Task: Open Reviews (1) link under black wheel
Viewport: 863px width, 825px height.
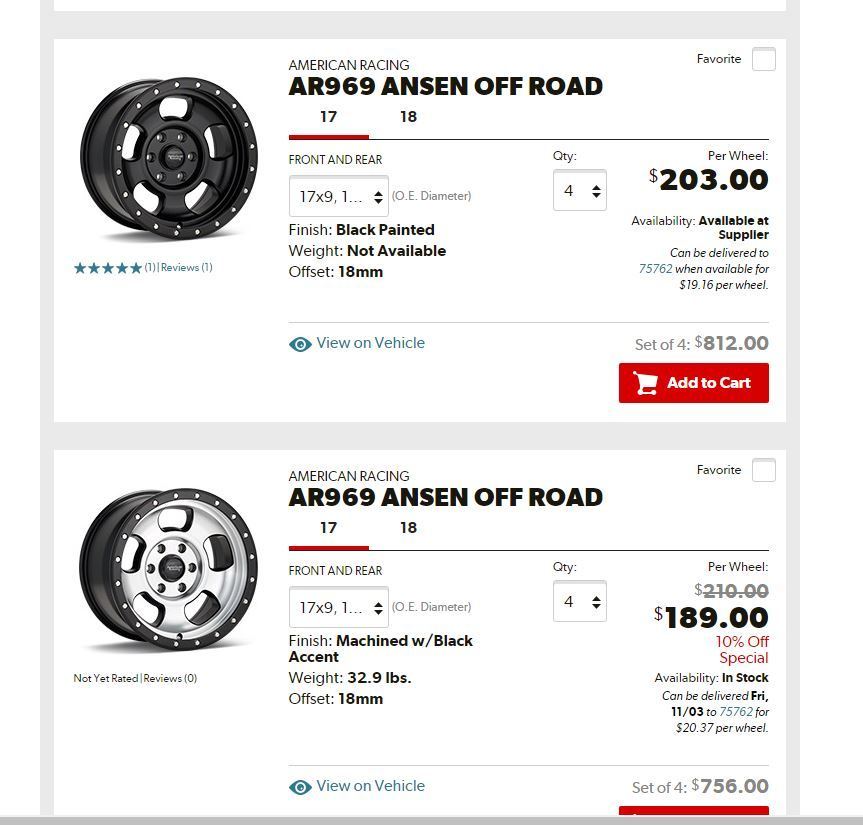Action: [x=186, y=268]
